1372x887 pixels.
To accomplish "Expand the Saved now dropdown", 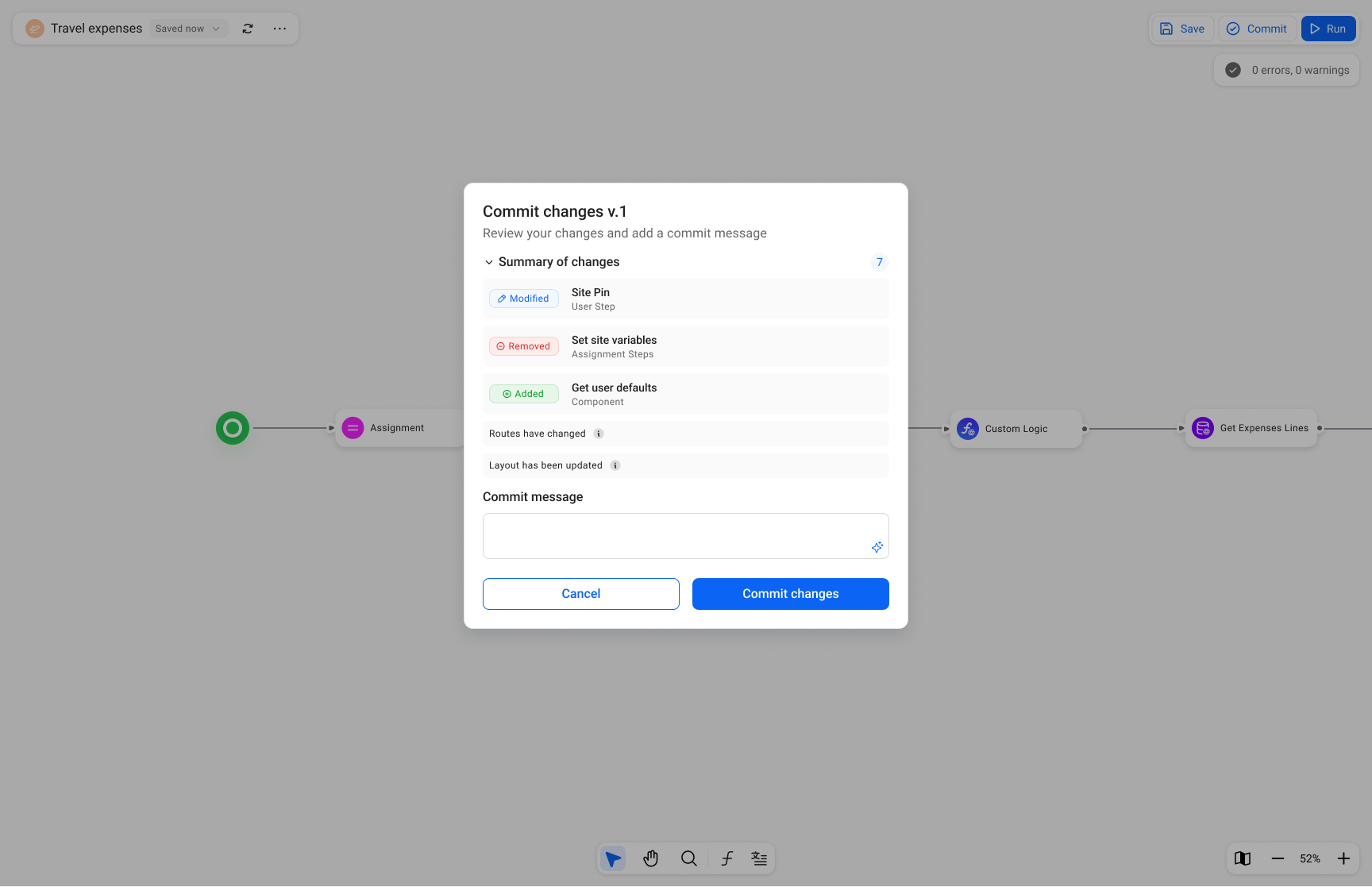I will tap(187, 28).
